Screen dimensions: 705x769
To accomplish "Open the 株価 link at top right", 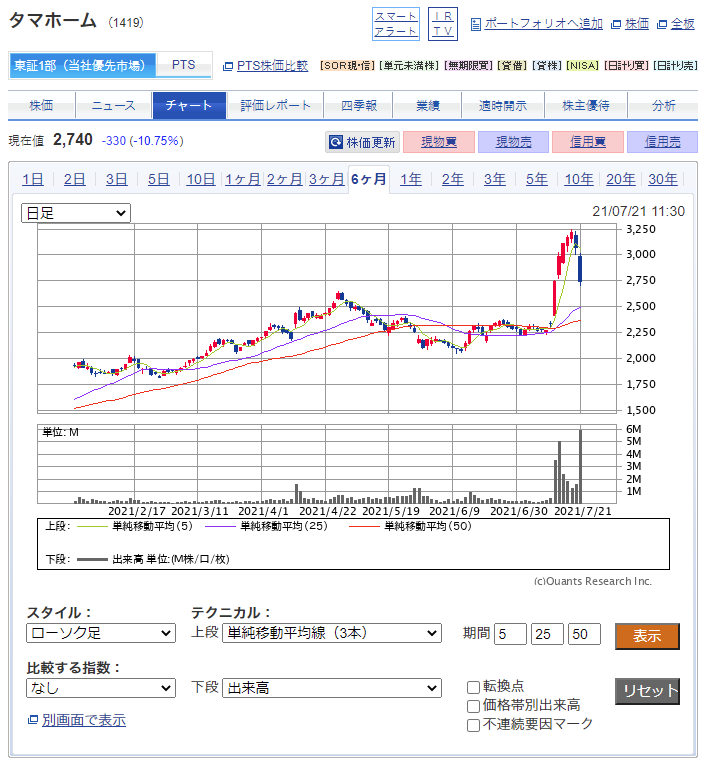I will point(637,24).
